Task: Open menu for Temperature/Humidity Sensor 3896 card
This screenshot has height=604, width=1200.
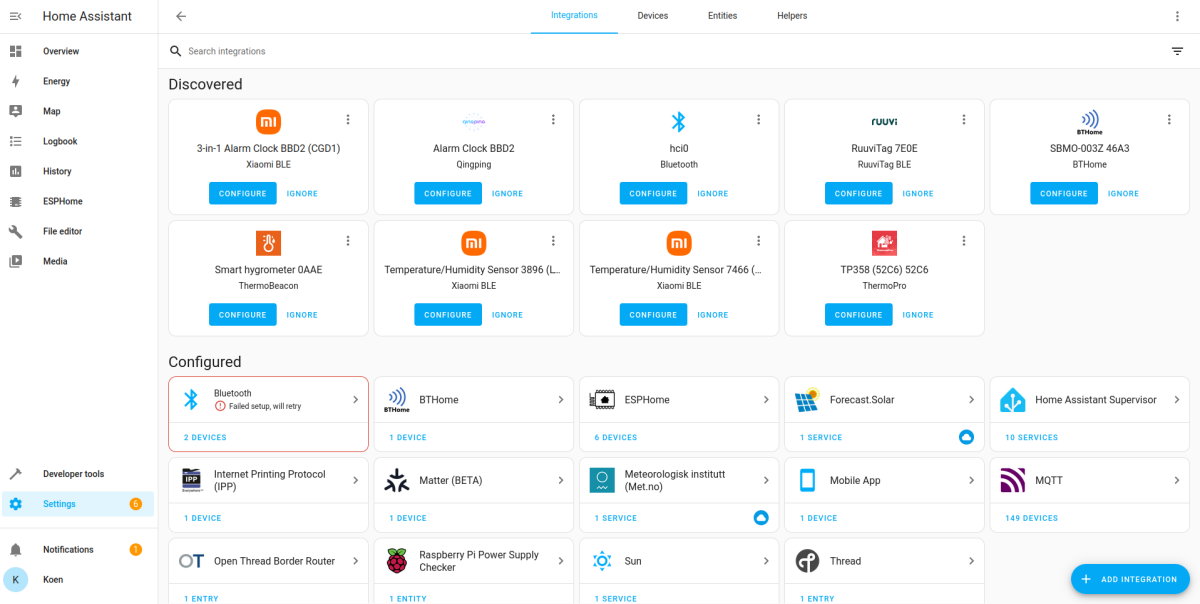Action: pyautogui.click(x=553, y=240)
